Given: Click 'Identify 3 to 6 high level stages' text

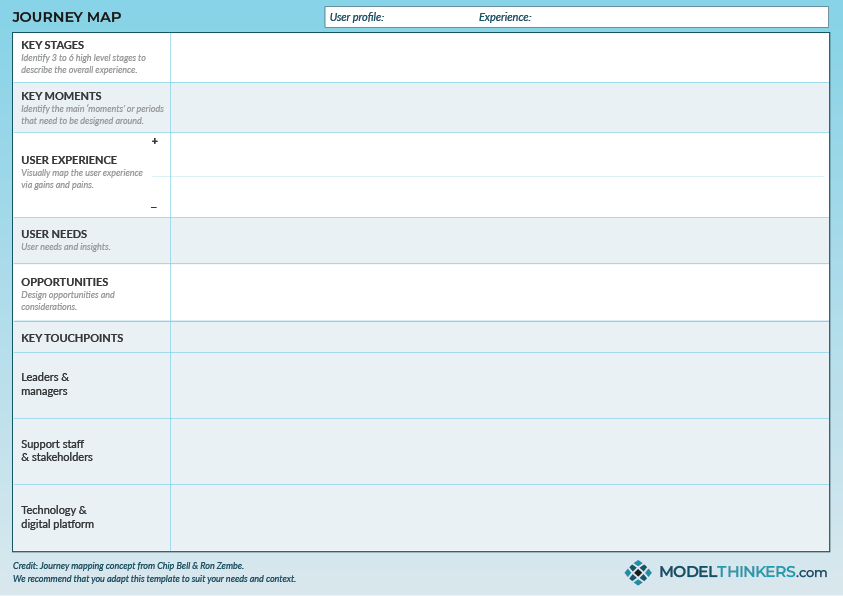Looking at the screenshot, I should pos(83,64).
